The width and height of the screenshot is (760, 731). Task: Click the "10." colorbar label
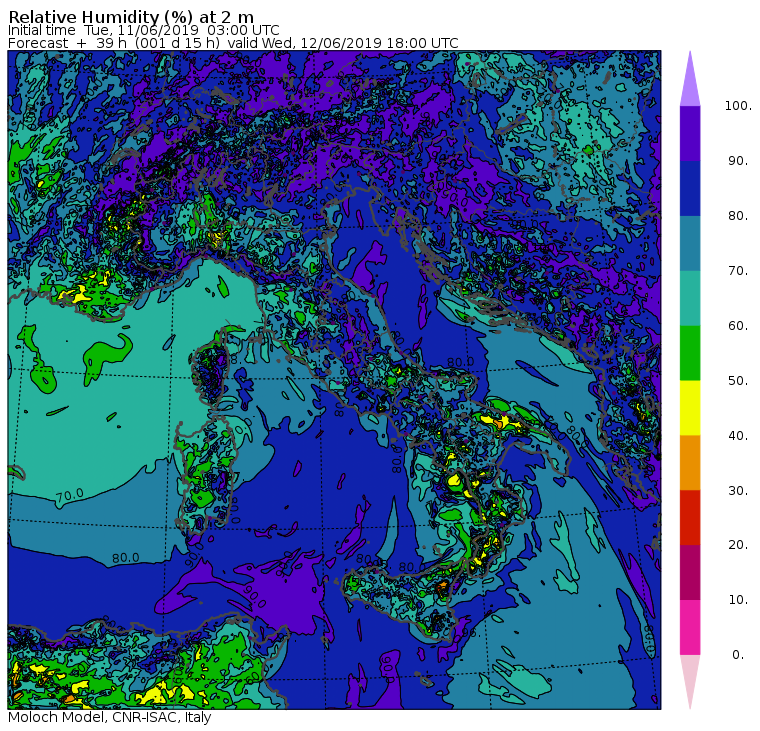[738, 600]
